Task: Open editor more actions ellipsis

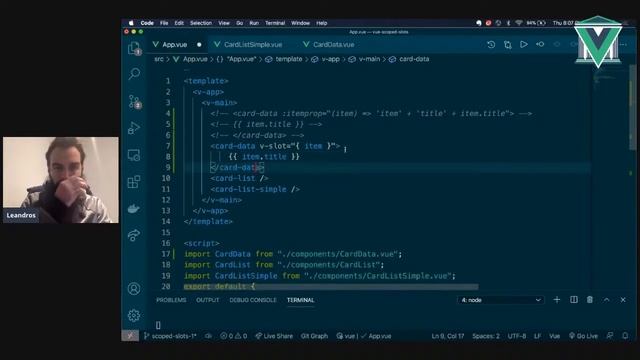Action: click(623, 44)
